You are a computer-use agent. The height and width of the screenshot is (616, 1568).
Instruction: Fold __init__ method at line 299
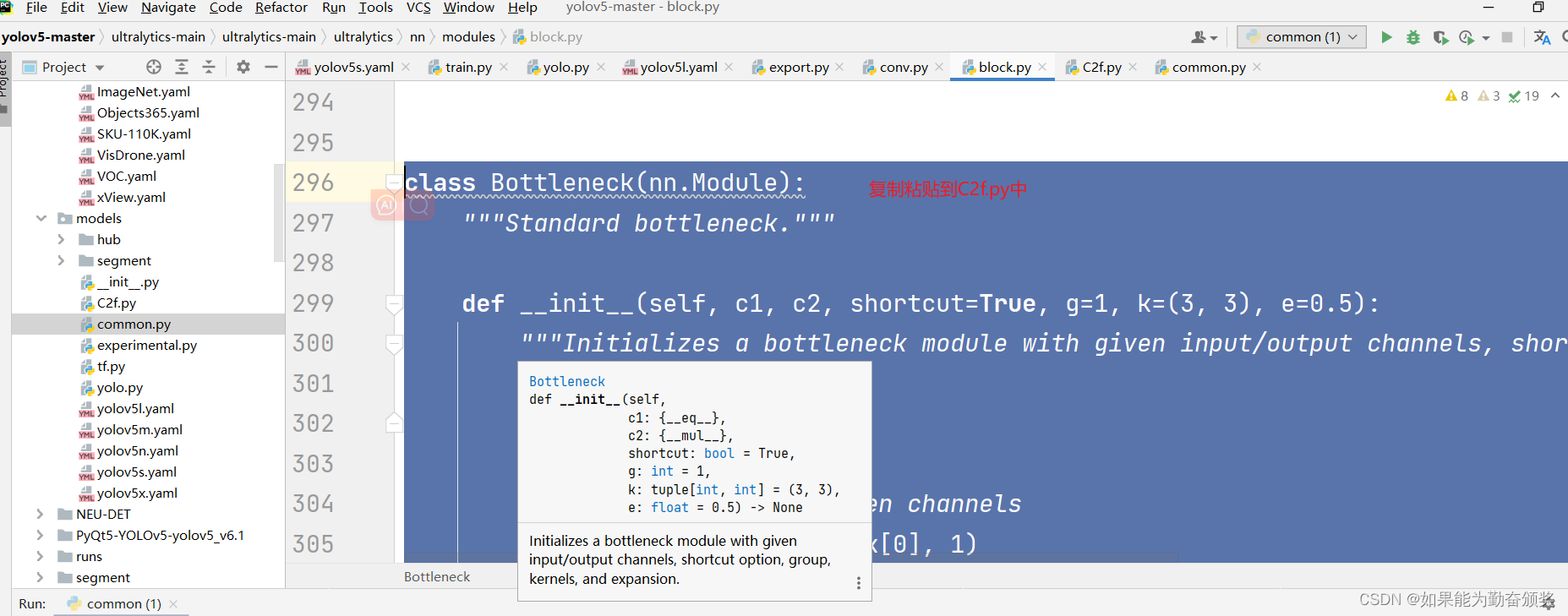coord(394,303)
